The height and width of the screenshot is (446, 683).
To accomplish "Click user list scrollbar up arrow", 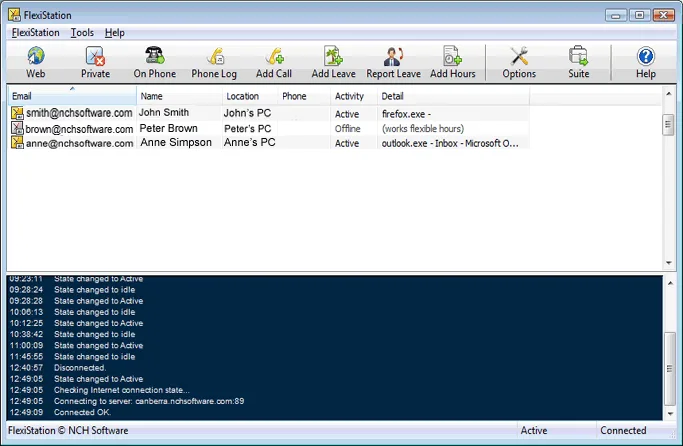I will click(x=668, y=94).
